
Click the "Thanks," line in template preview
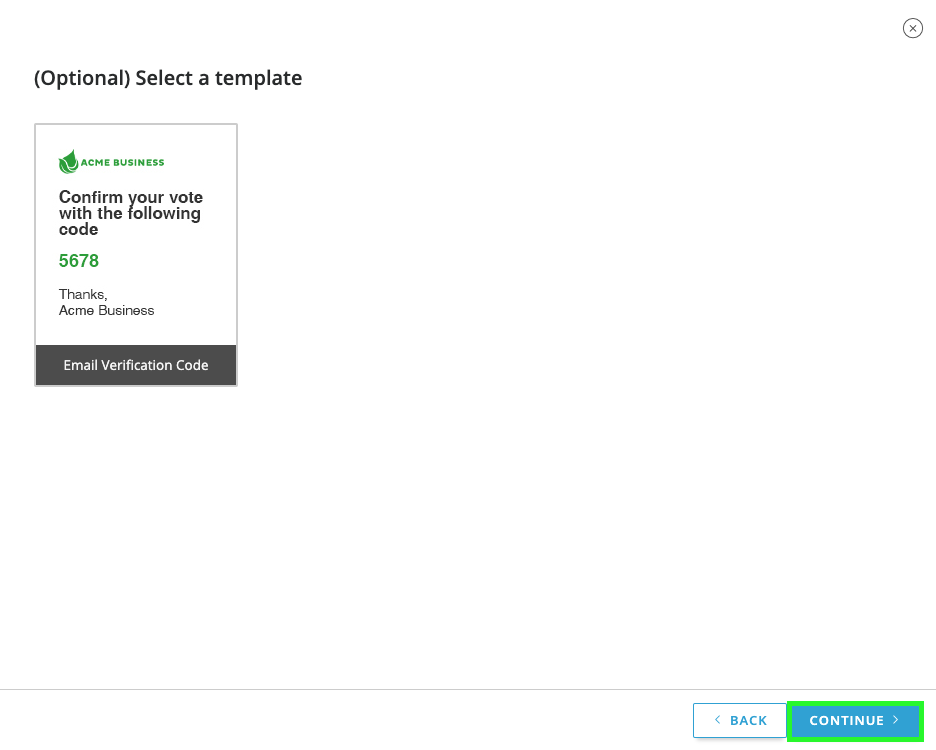83,294
